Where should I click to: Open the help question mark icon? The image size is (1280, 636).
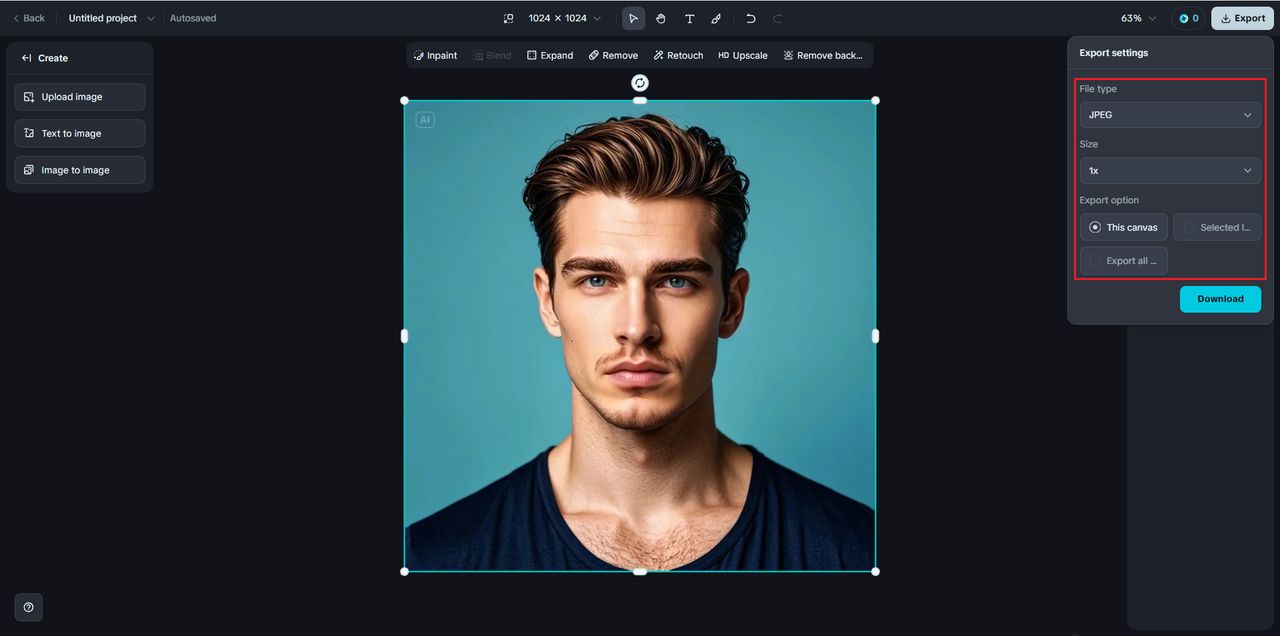(28, 607)
